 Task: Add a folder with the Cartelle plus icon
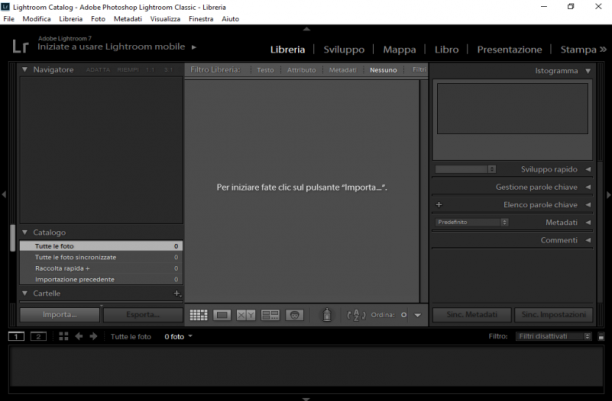(177, 293)
